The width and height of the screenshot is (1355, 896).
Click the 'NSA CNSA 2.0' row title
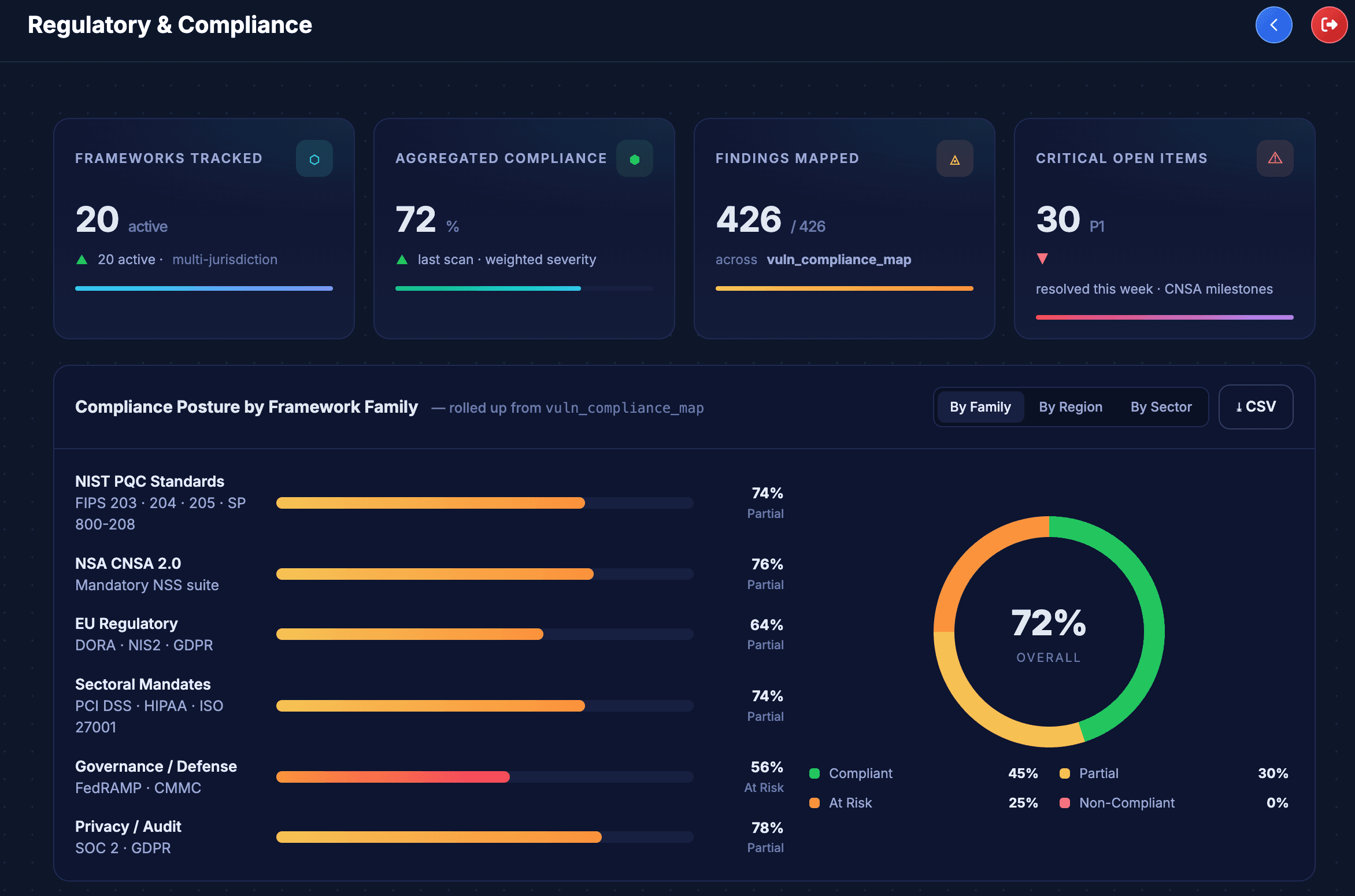point(128,564)
